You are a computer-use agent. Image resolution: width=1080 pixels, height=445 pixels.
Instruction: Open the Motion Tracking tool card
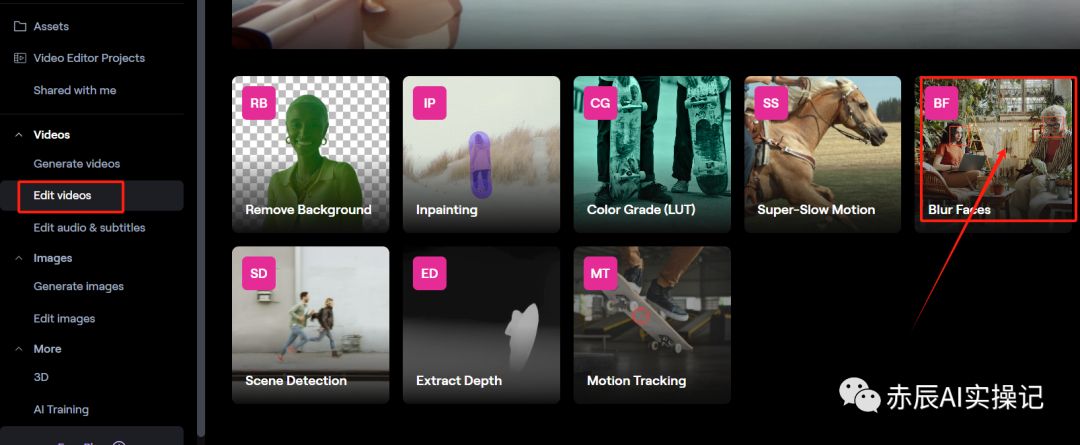pos(652,325)
